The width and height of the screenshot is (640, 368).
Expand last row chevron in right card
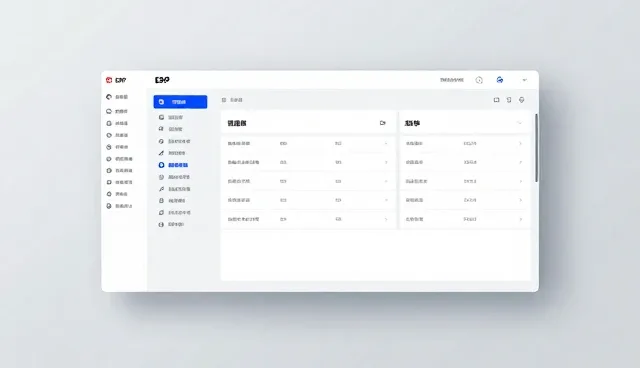click(520, 219)
